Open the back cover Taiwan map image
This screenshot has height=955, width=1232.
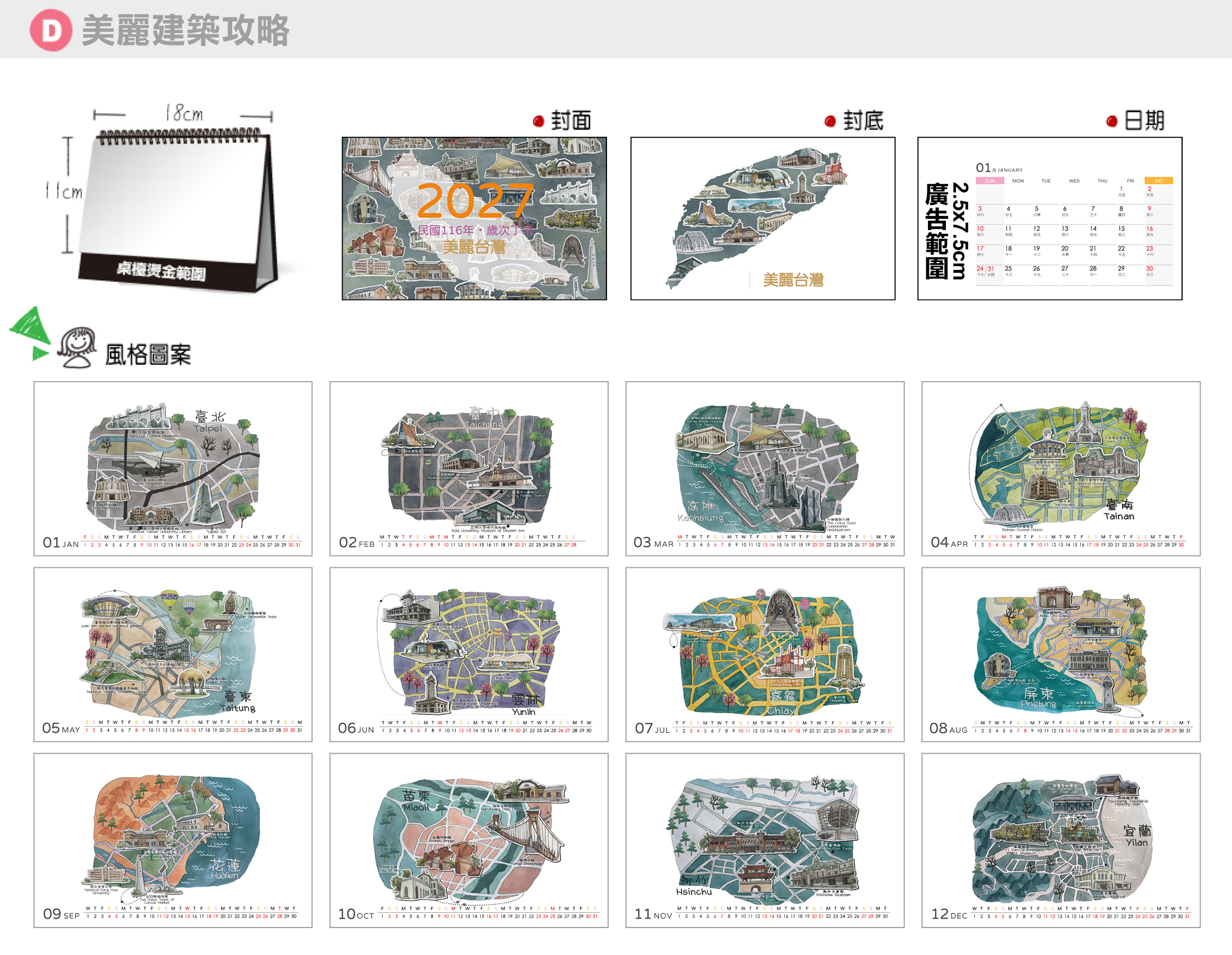762,218
